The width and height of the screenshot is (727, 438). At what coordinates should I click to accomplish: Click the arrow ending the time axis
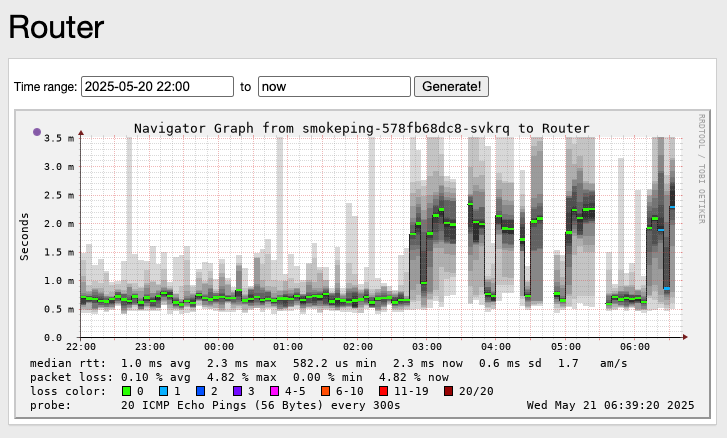(x=685, y=337)
